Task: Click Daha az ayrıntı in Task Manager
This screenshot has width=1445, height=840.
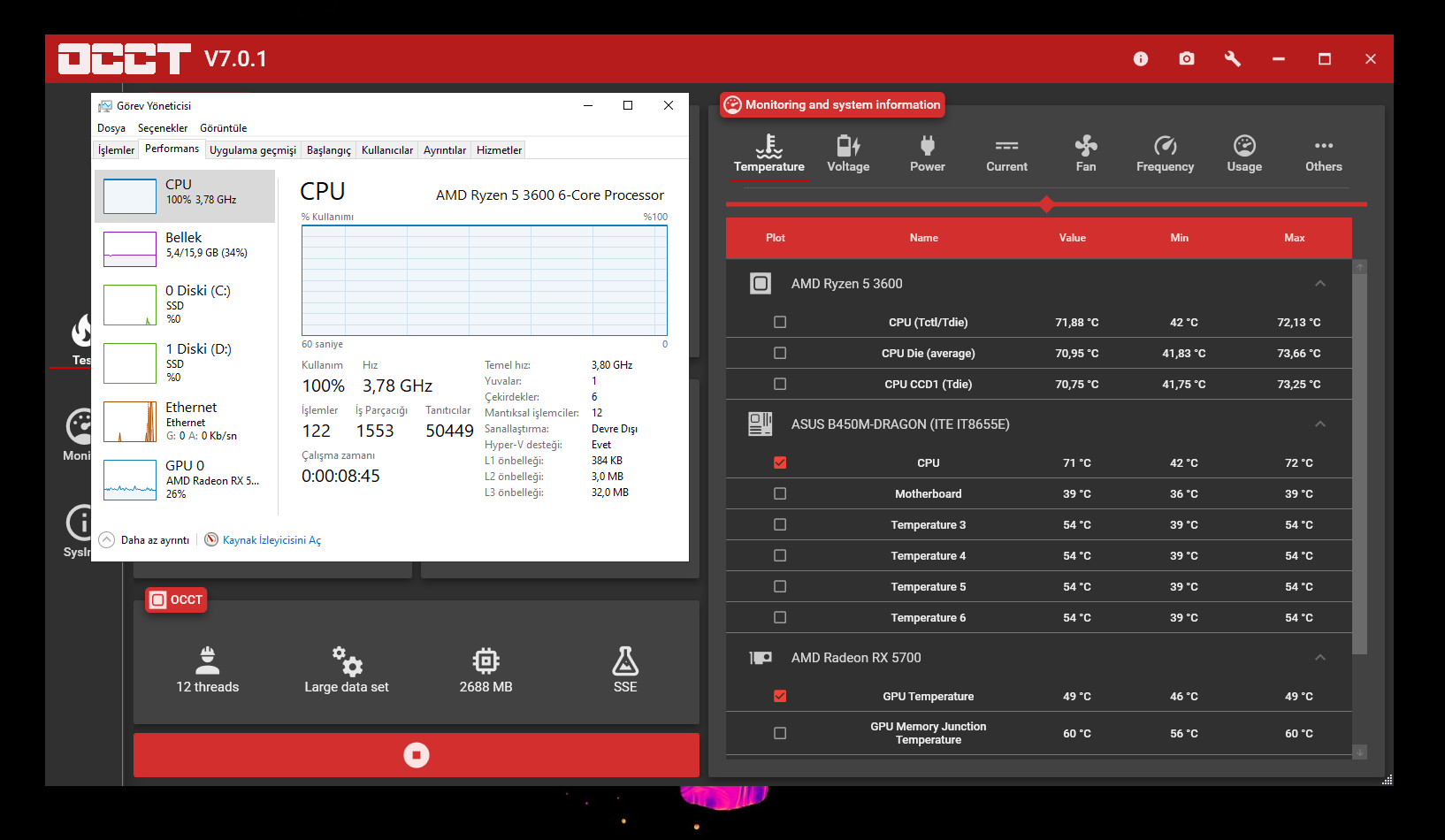Action: tap(144, 540)
